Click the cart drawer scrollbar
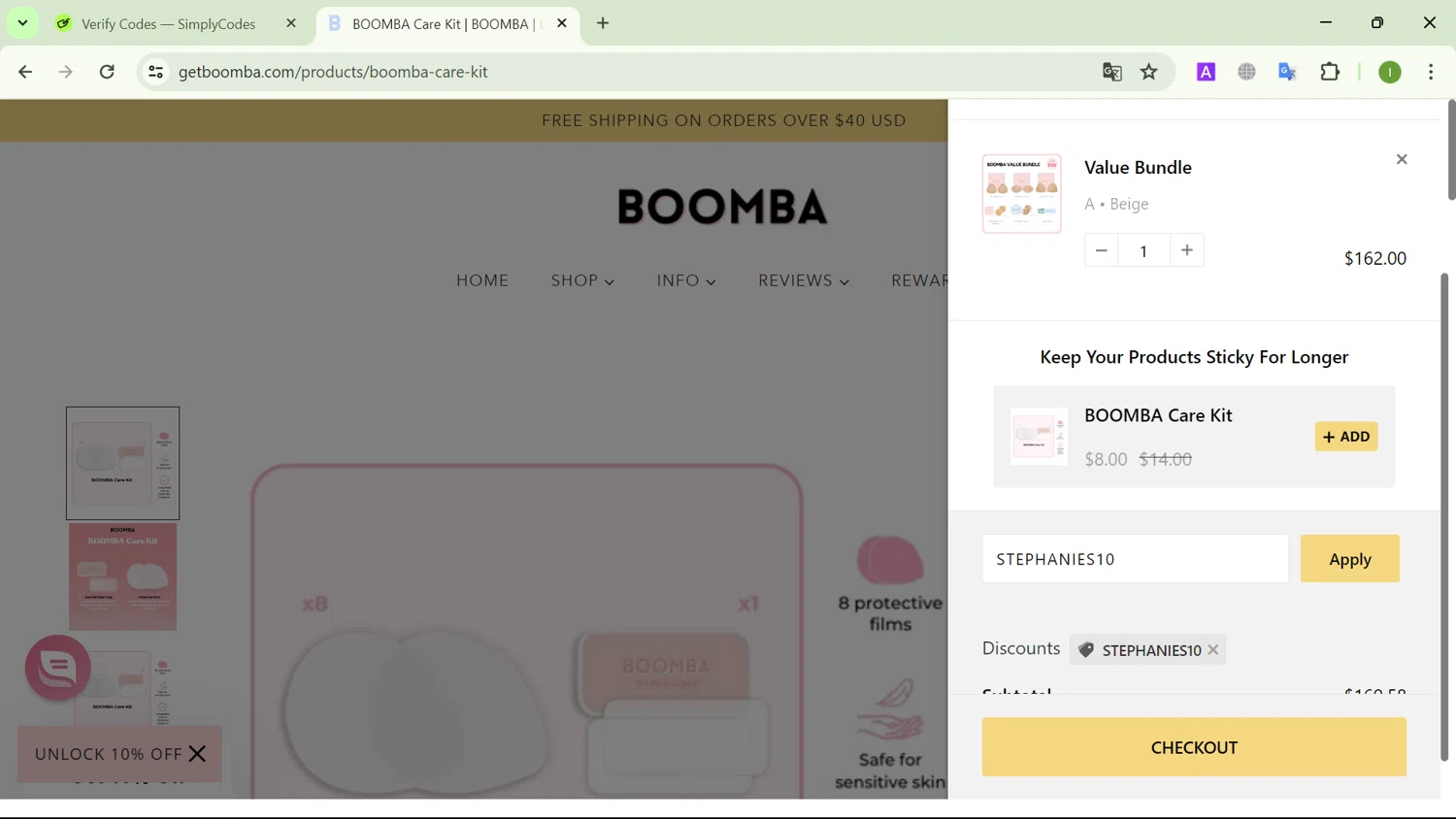 [1443, 517]
